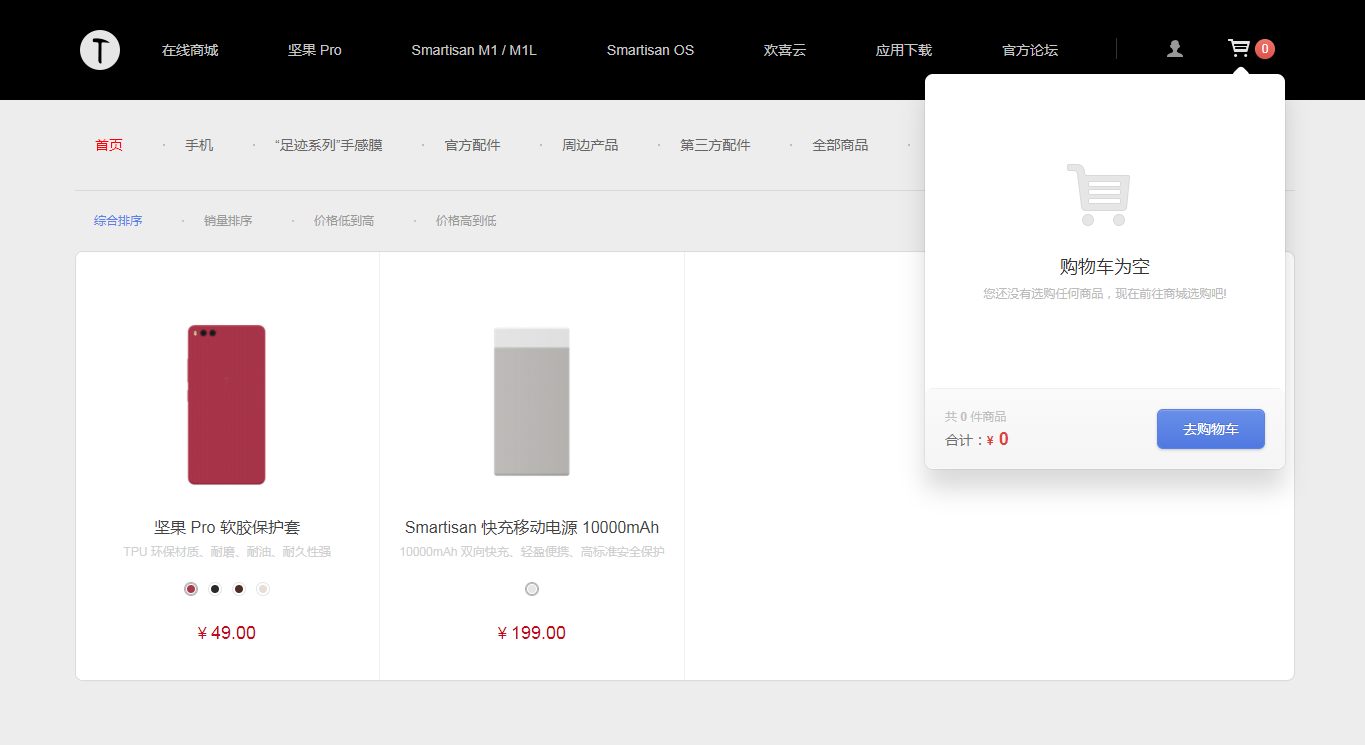The width and height of the screenshot is (1365, 745).
Task: Open 在线商城 in the top navigation
Action: point(190,50)
